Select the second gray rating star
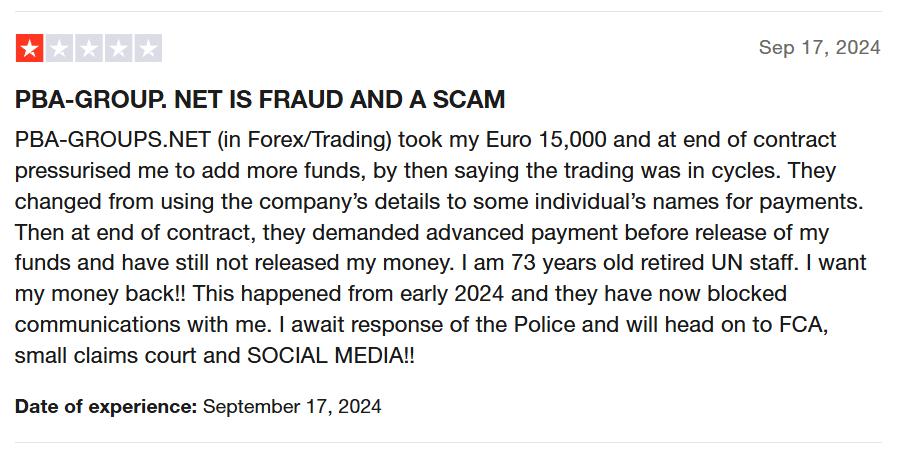Screen dimensions: 898x450 pyautogui.click(x=60, y=48)
